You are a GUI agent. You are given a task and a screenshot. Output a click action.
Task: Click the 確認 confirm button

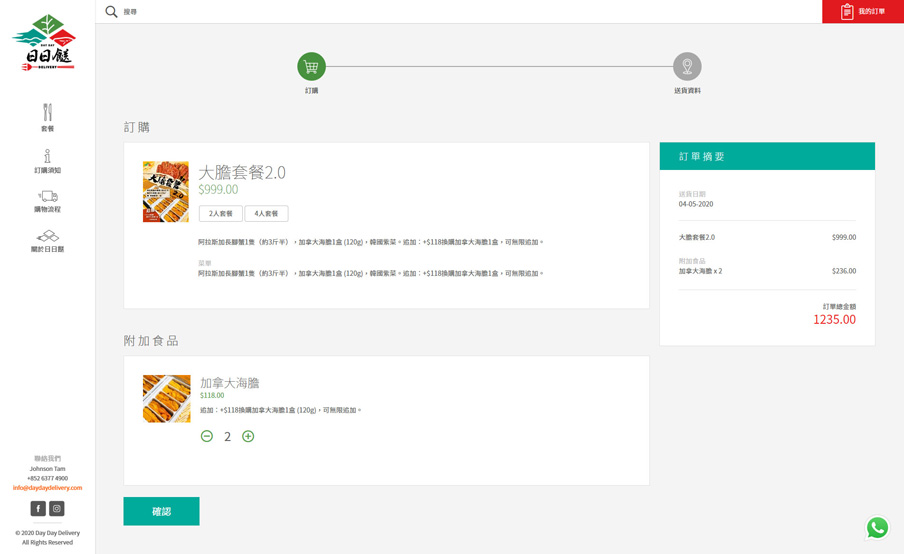(161, 511)
